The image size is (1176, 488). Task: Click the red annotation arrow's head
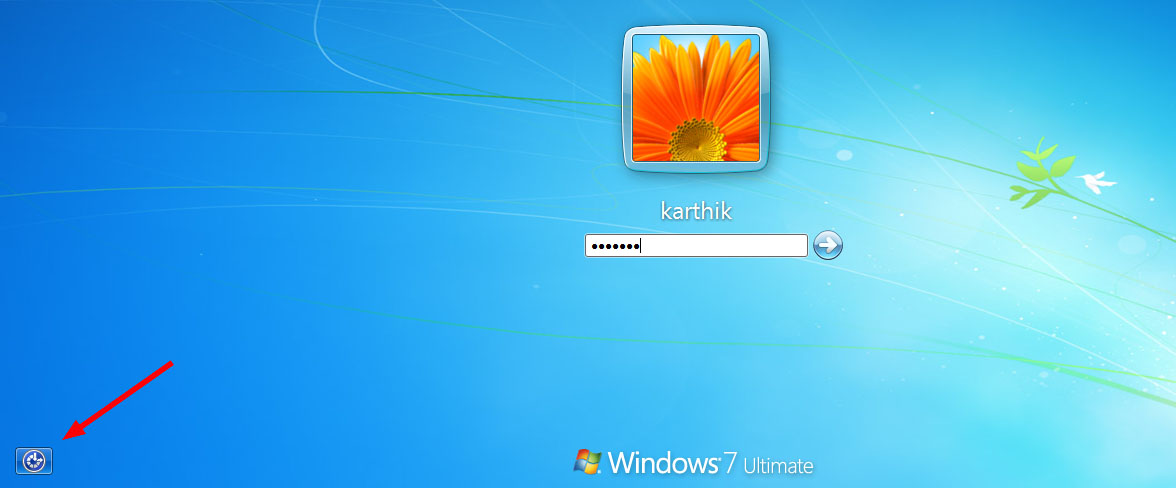coord(69,435)
